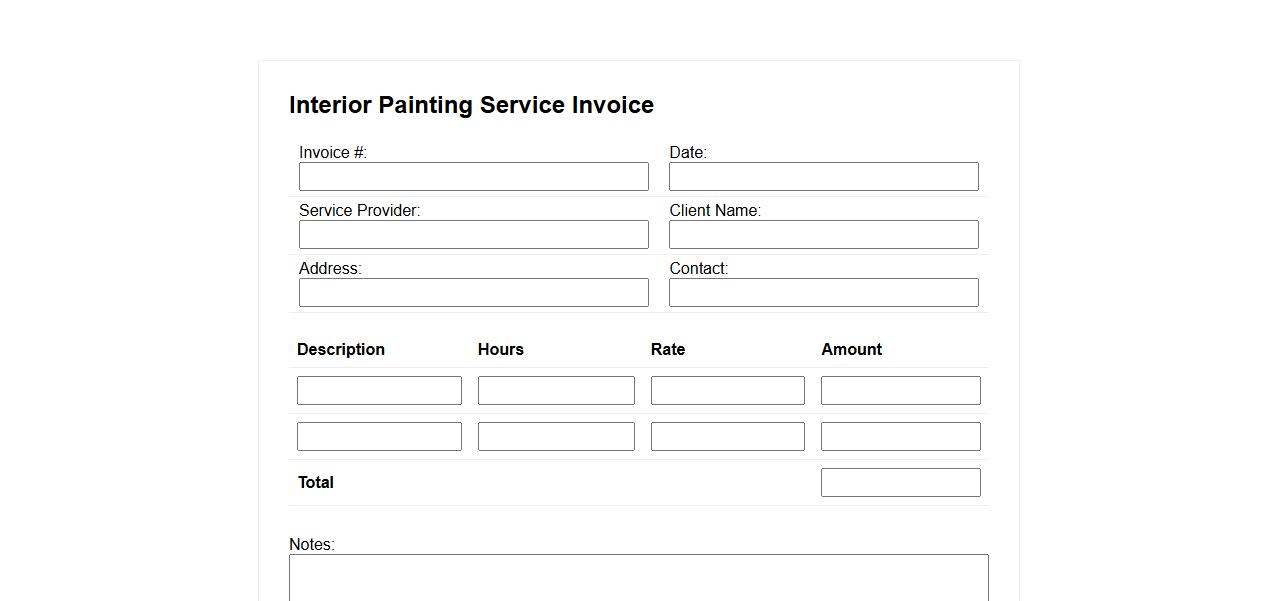
Task: Click first row Hours input
Action: [556, 391]
